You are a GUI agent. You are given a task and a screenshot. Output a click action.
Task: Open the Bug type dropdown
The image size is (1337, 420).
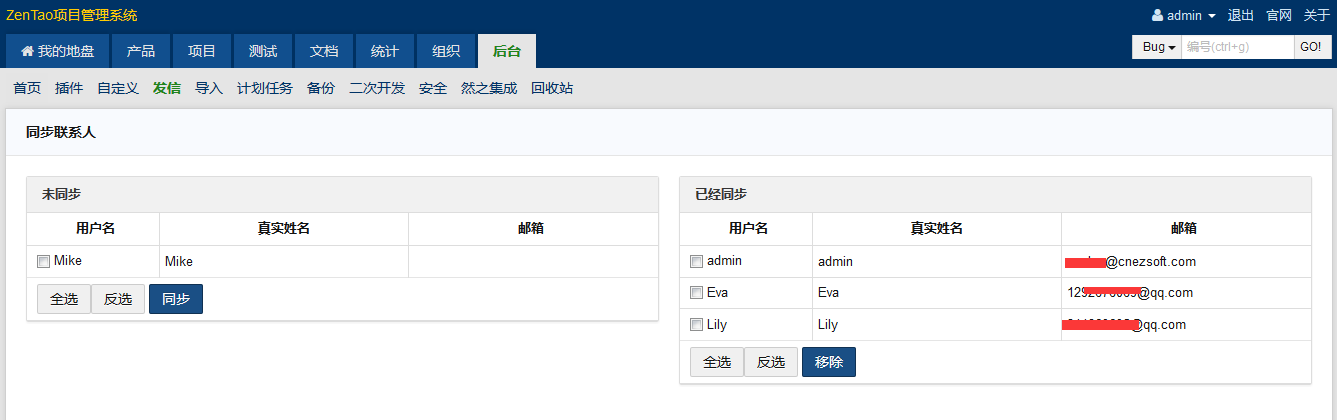click(x=1157, y=47)
